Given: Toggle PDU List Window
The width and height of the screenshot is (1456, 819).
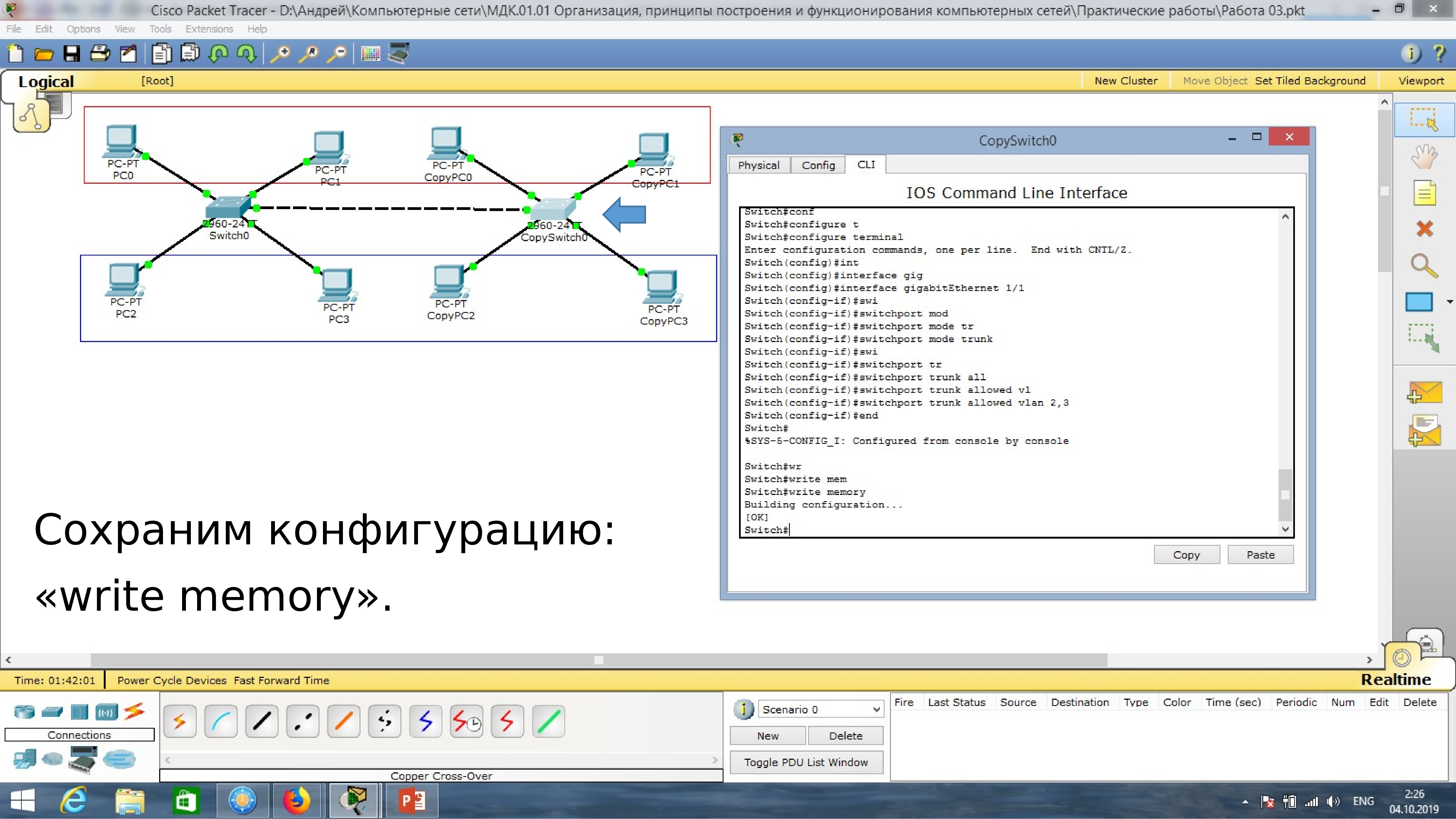Looking at the screenshot, I should click(x=805, y=762).
